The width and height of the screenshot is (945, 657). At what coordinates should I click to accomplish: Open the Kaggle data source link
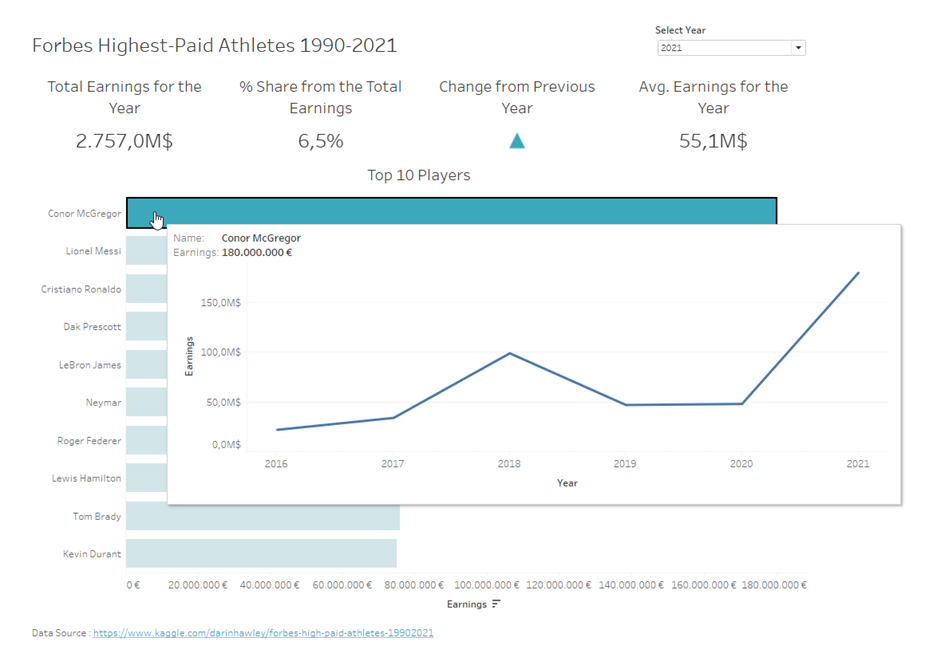pos(263,633)
